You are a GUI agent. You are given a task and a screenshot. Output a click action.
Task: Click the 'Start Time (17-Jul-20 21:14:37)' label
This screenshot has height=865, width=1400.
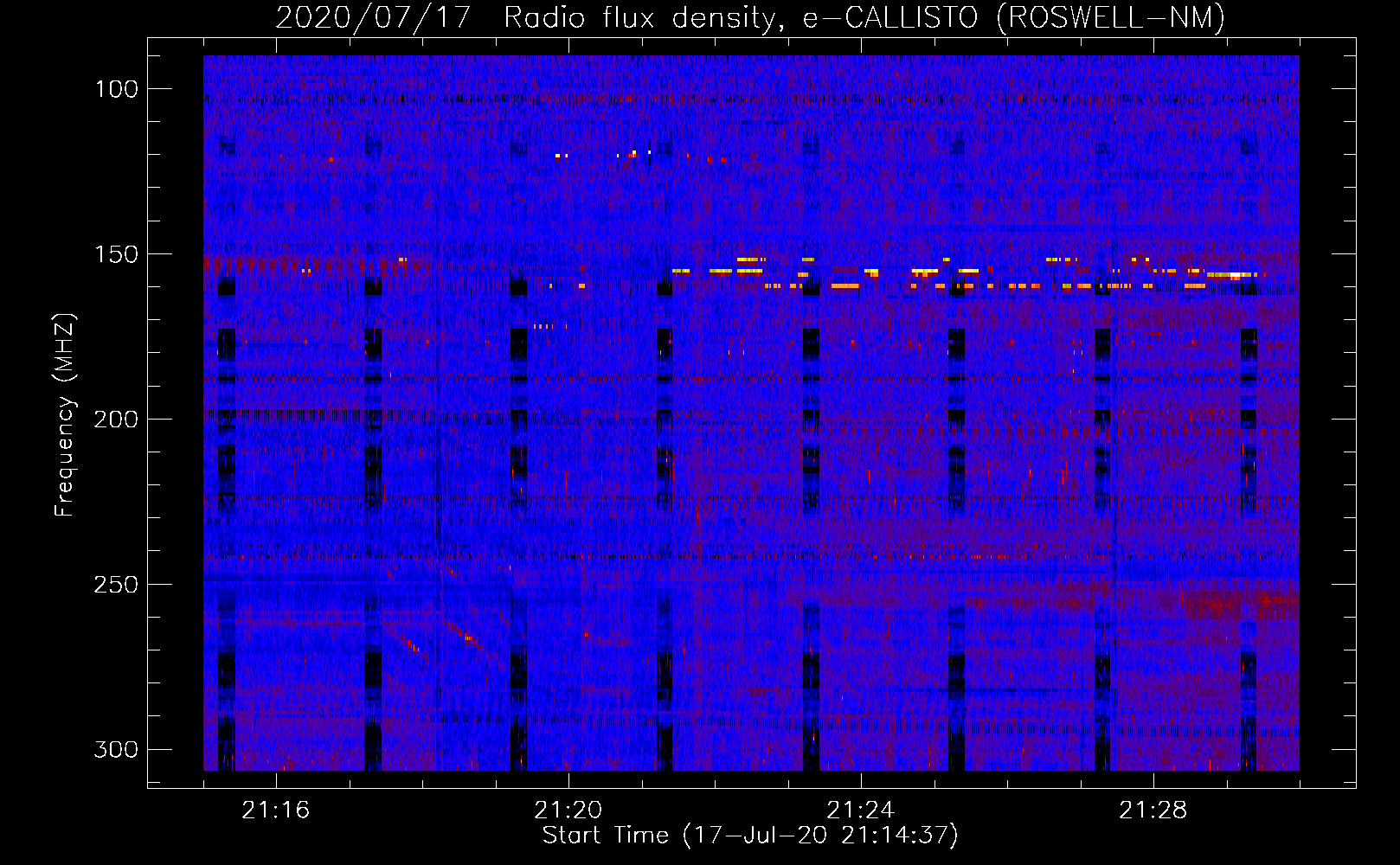pos(750,836)
